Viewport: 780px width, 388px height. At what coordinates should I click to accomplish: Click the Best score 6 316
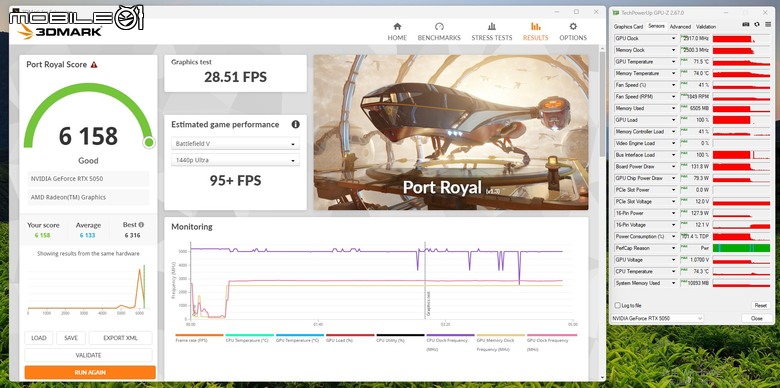(132, 235)
